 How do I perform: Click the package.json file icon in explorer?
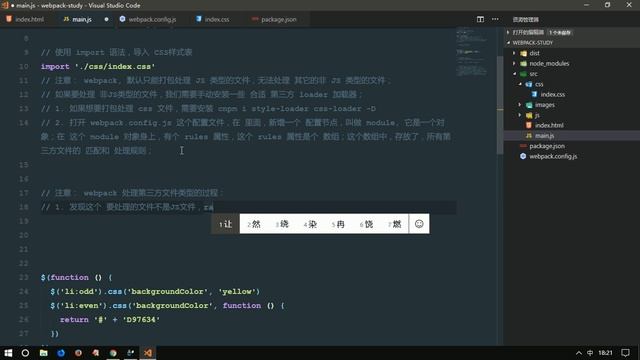coord(523,146)
